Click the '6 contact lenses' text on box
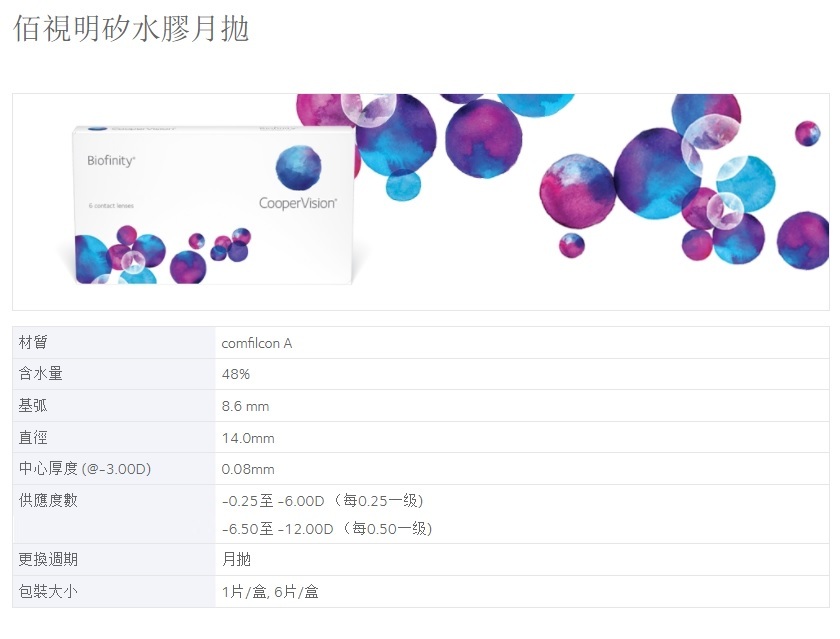This screenshot has height=639, width=840. [x=111, y=205]
